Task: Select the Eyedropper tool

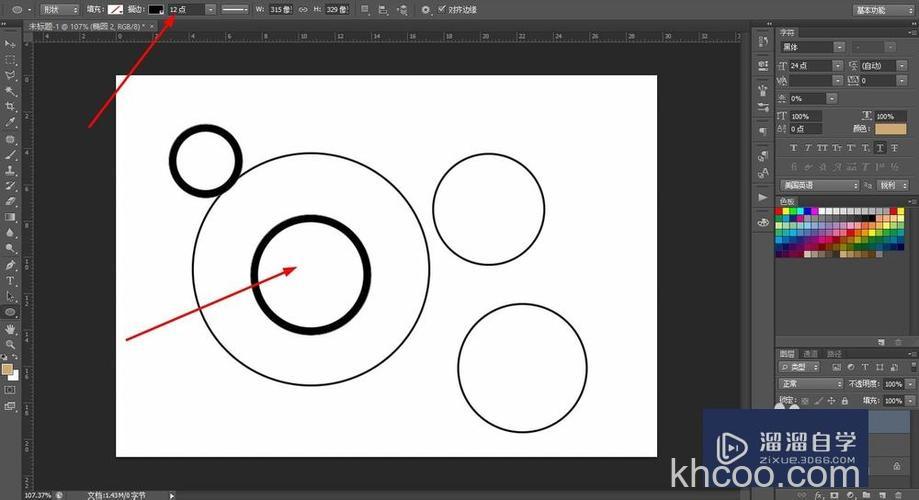Action: coord(11,122)
